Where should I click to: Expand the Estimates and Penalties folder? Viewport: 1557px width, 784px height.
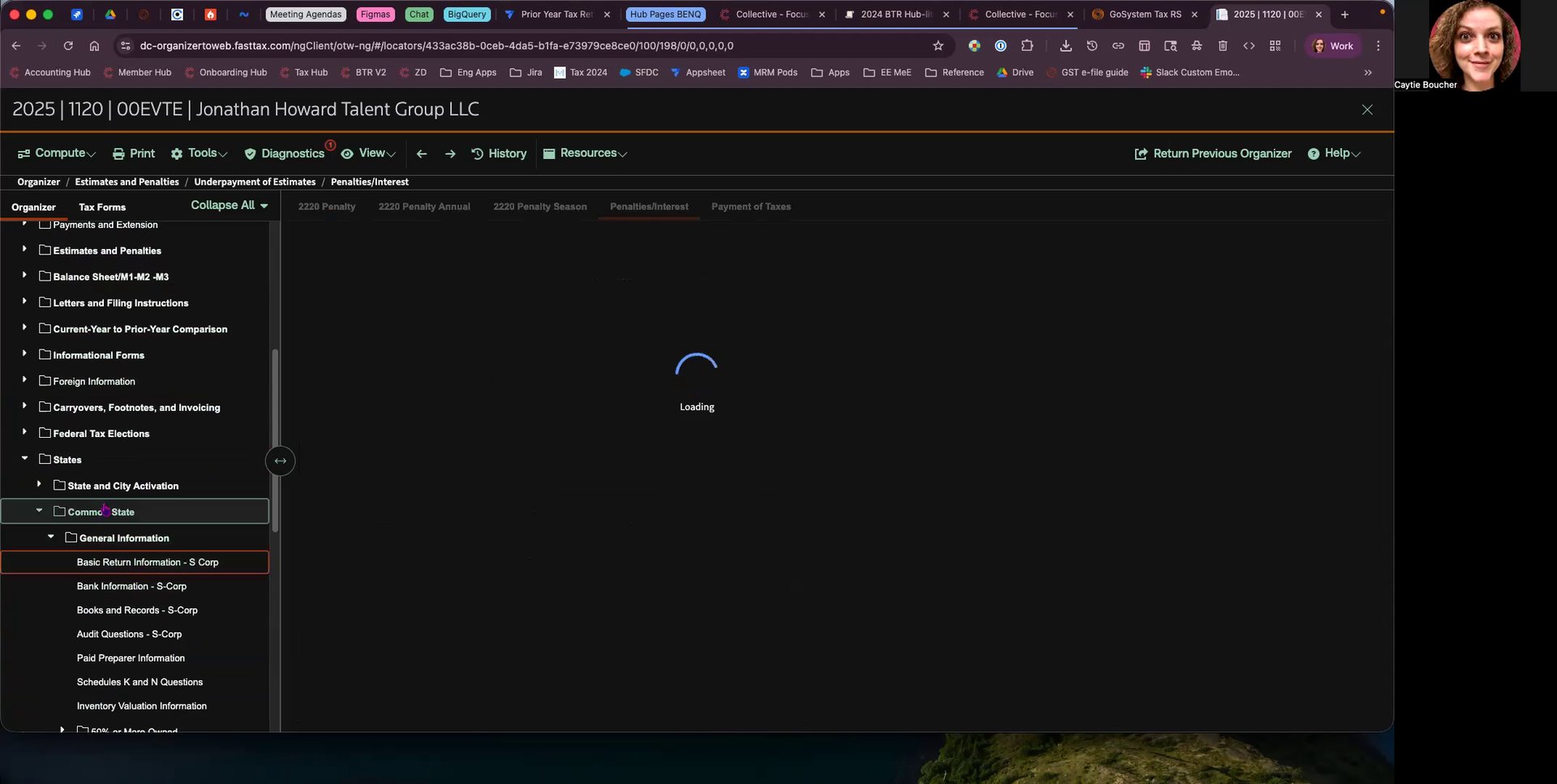coord(24,250)
